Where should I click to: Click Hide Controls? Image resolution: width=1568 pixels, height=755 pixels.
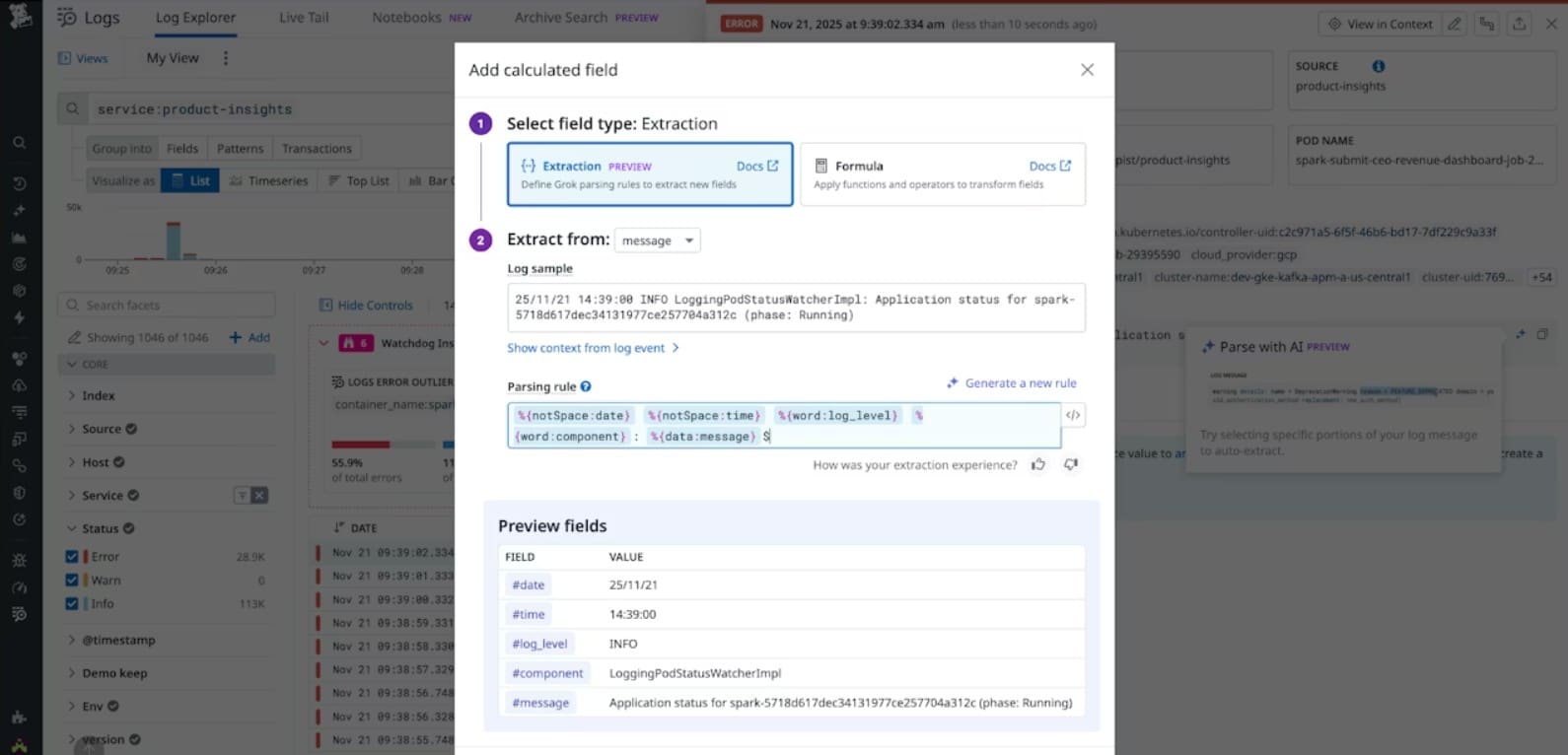click(366, 306)
